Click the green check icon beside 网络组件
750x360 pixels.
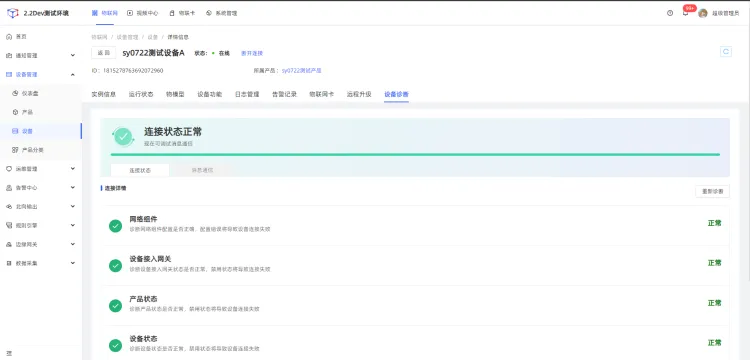[115, 226]
